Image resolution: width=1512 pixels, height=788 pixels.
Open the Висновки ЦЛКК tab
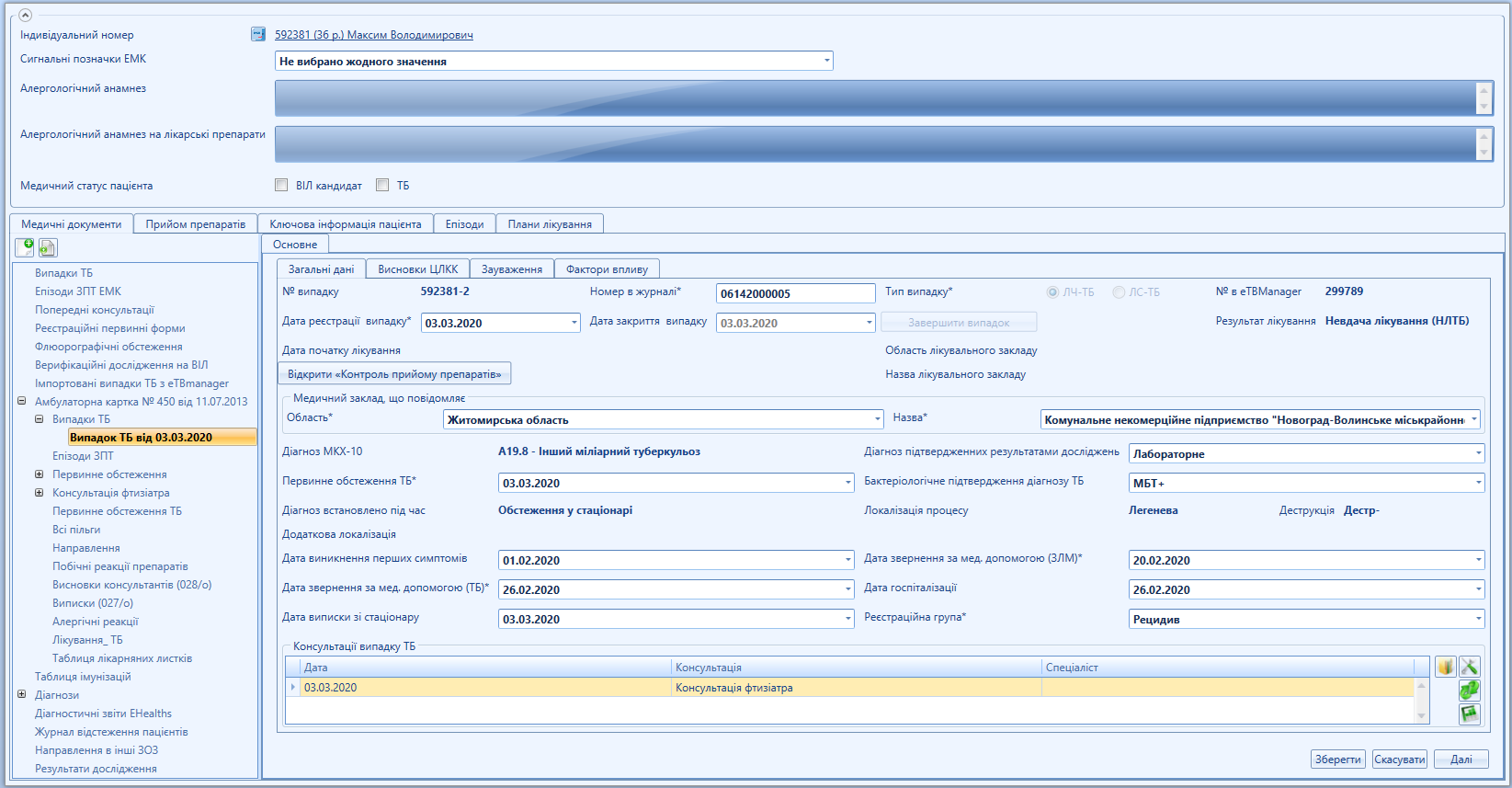(418, 268)
